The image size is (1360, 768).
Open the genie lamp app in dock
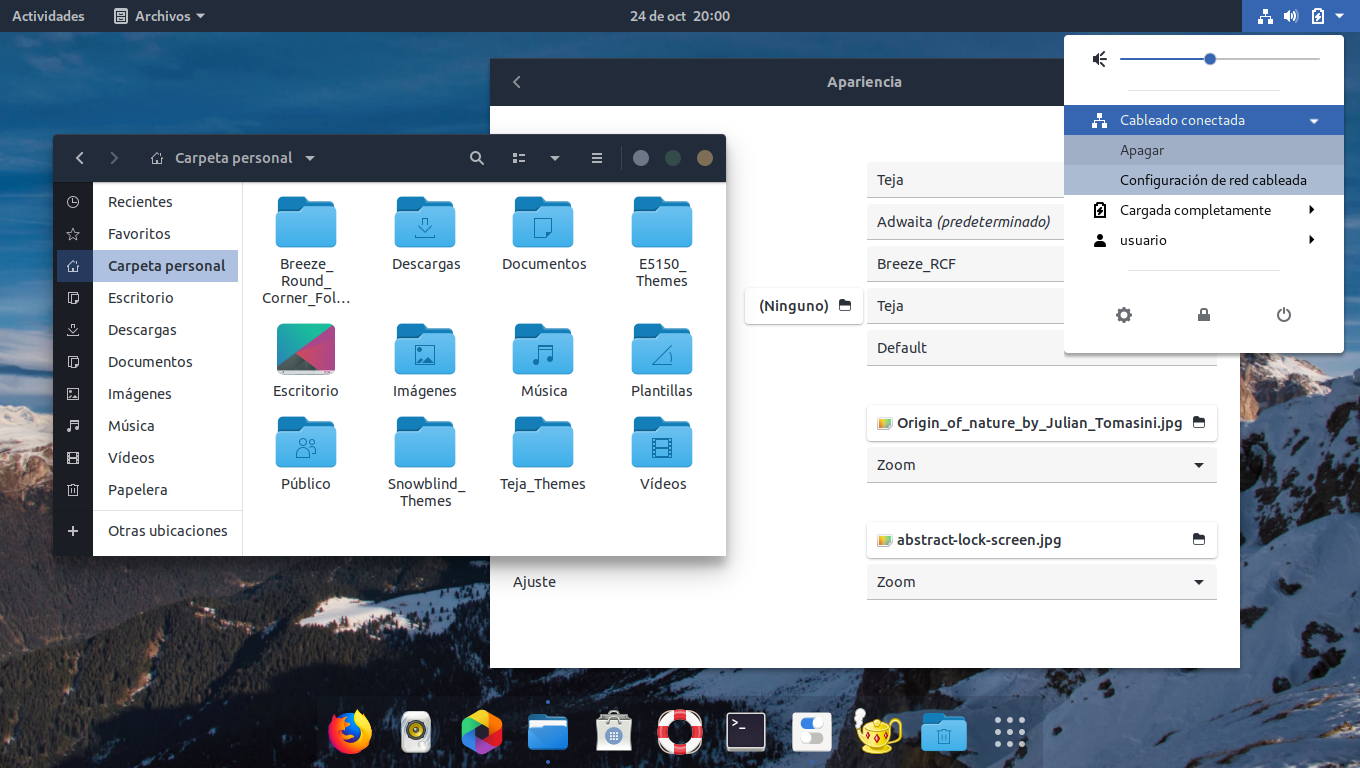pyautogui.click(x=878, y=731)
